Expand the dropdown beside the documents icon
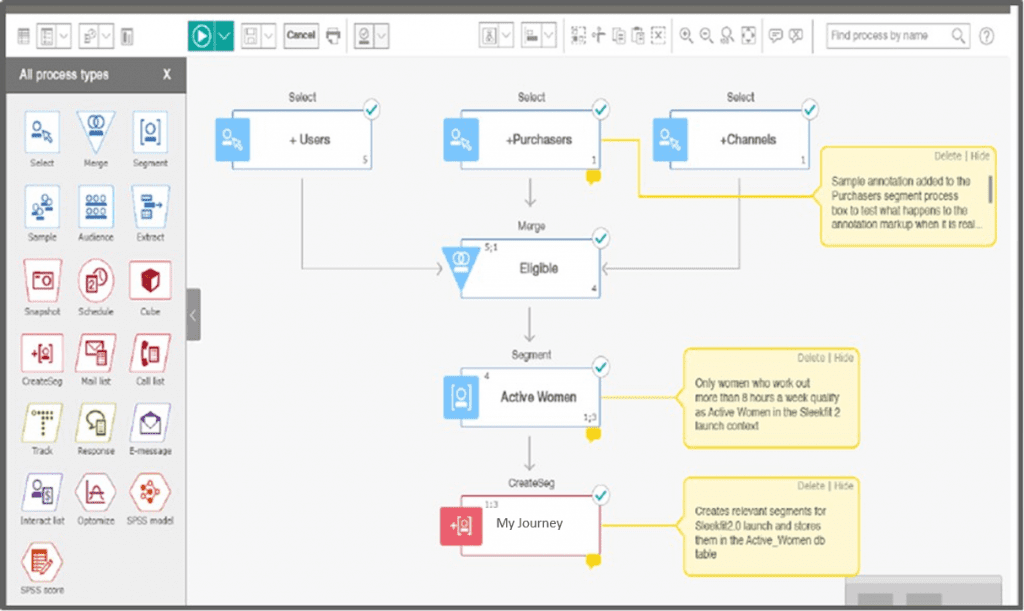 tap(106, 36)
